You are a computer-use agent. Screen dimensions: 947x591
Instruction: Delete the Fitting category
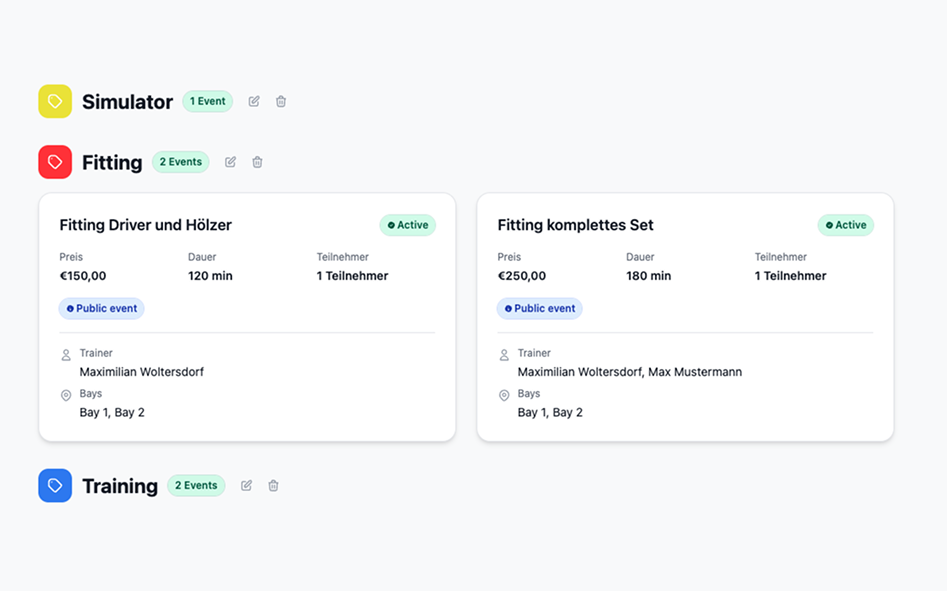click(258, 162)
